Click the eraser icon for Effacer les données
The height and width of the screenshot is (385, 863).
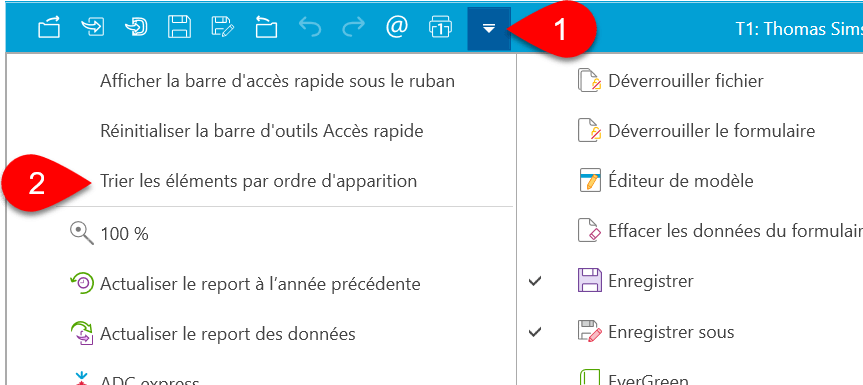pyautogui.click(x=590, y=231)
